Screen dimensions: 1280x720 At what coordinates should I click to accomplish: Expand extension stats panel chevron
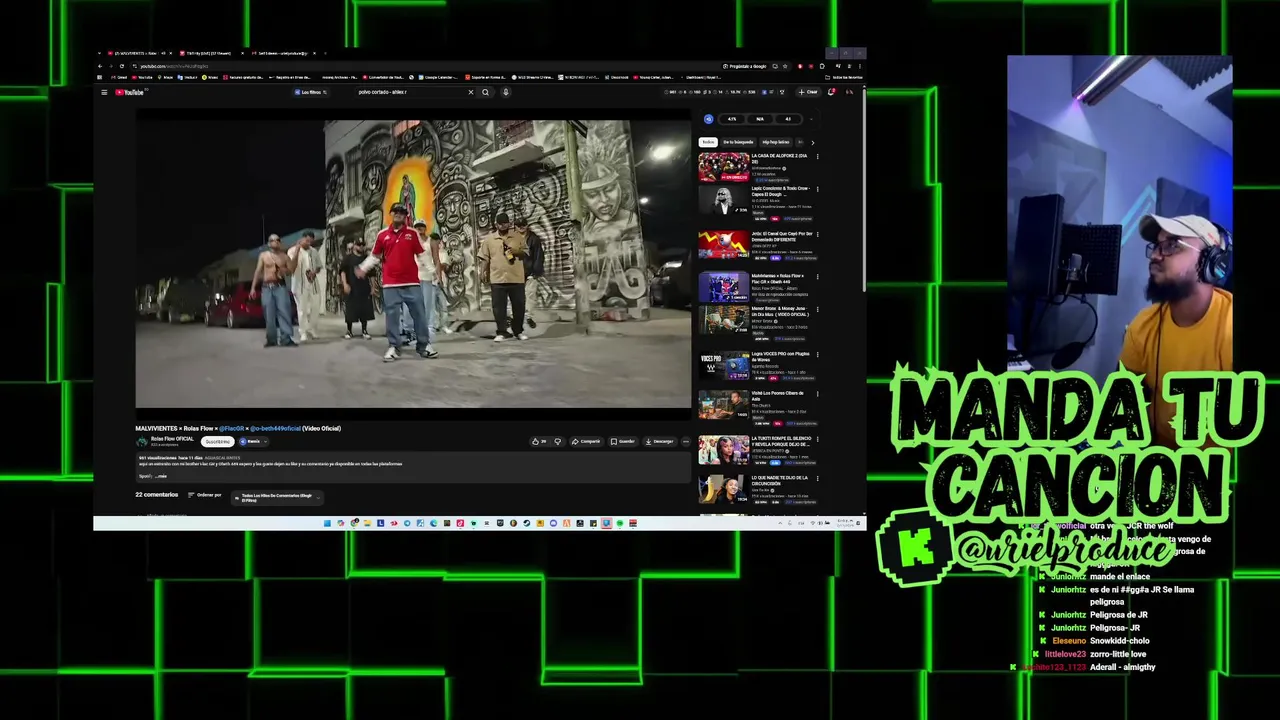click(x=811, y=119)
